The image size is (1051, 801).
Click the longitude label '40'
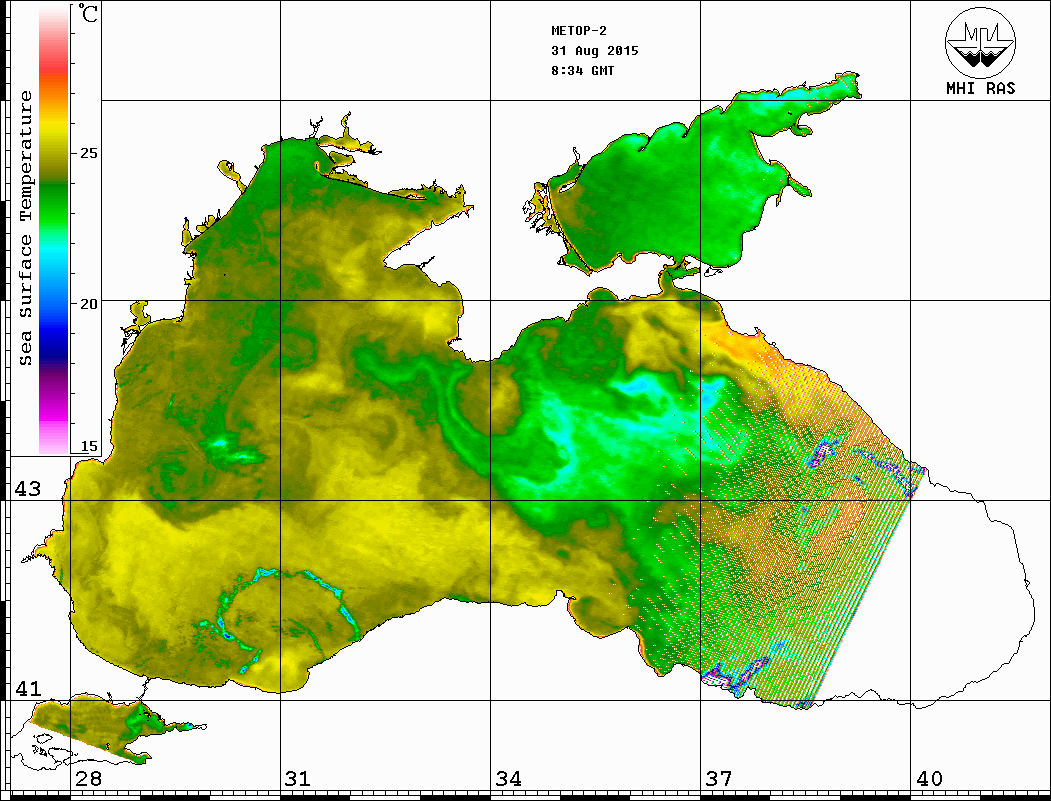pos(929,778)
